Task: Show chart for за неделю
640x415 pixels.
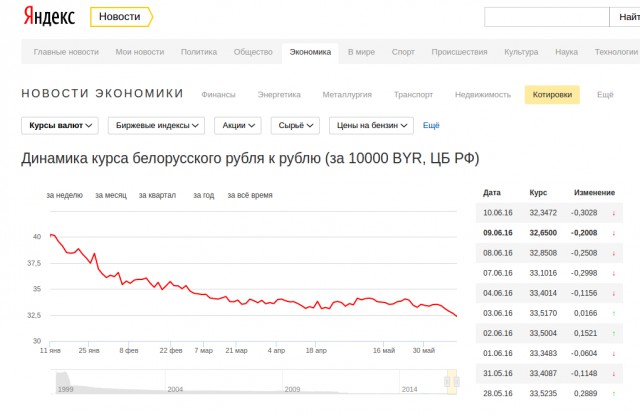Action: (64, 195)
